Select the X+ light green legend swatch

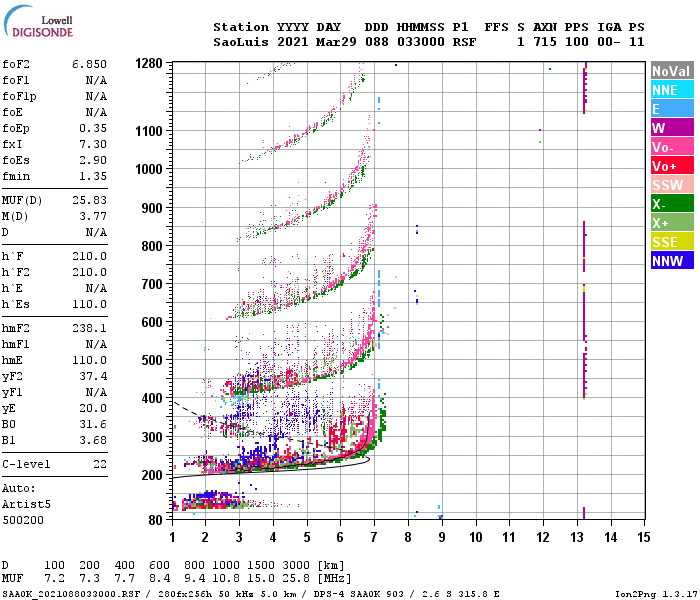coord(672,223)
